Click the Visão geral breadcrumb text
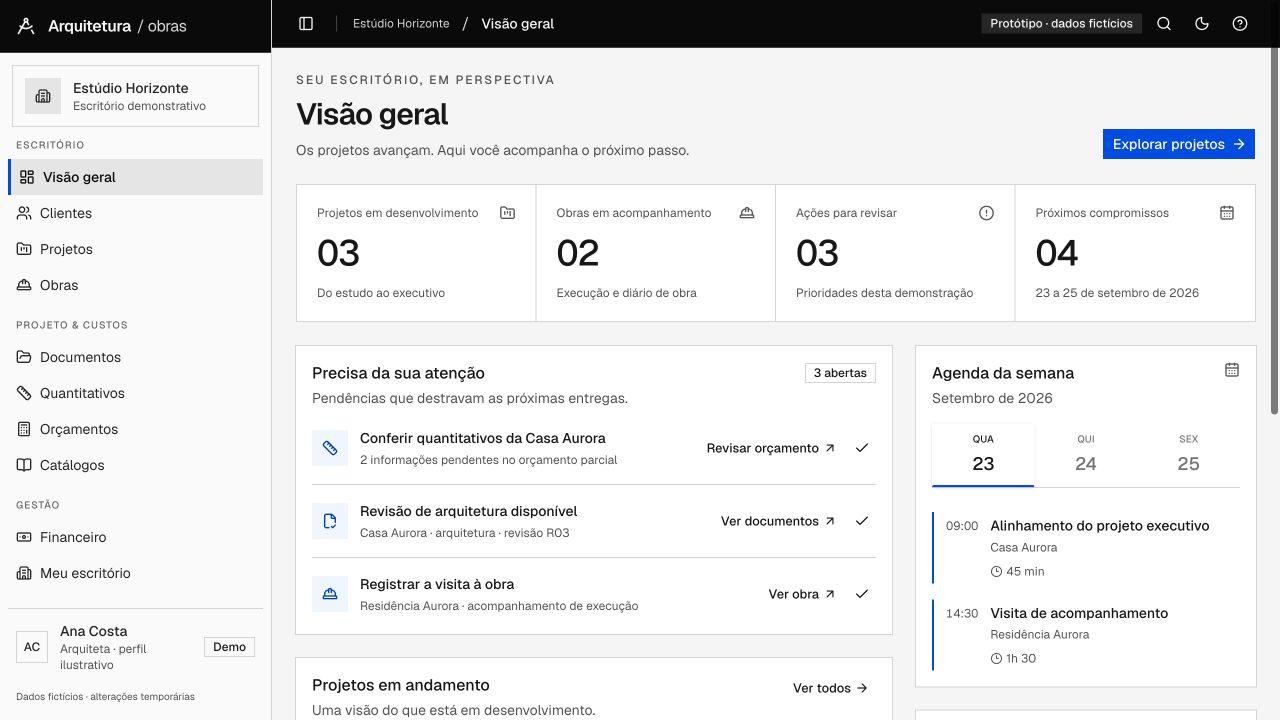This screenshot has height=720, width=1280. pyautogui.click(x=517, y=23)
